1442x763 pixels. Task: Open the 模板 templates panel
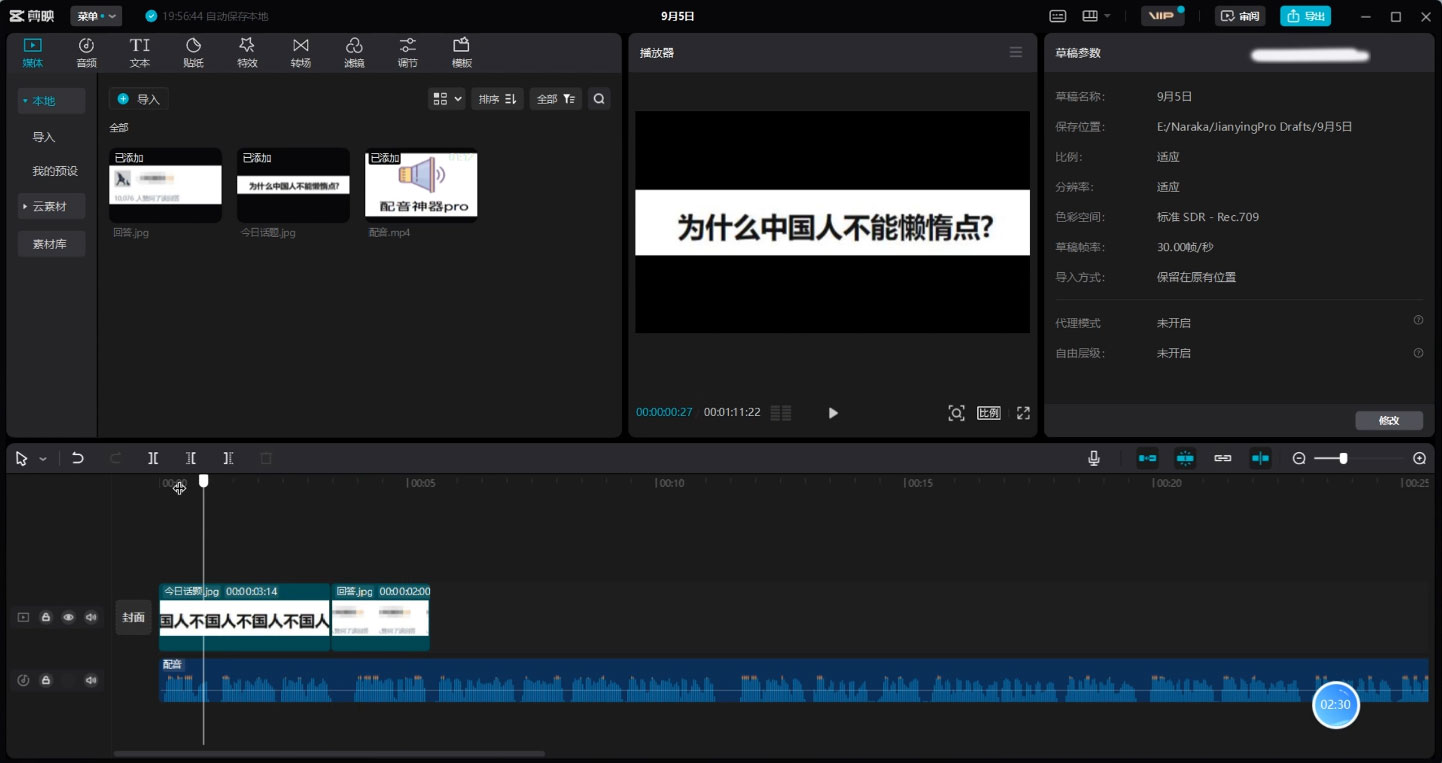[460, 52]
